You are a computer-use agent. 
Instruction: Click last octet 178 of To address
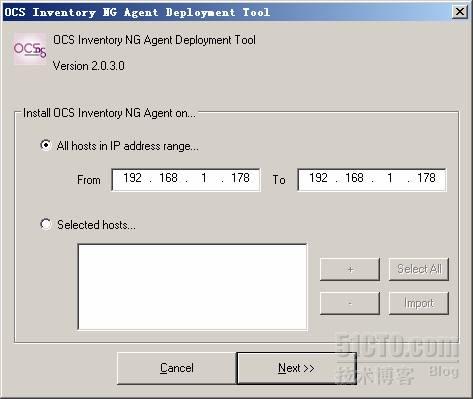coord(426,178)
